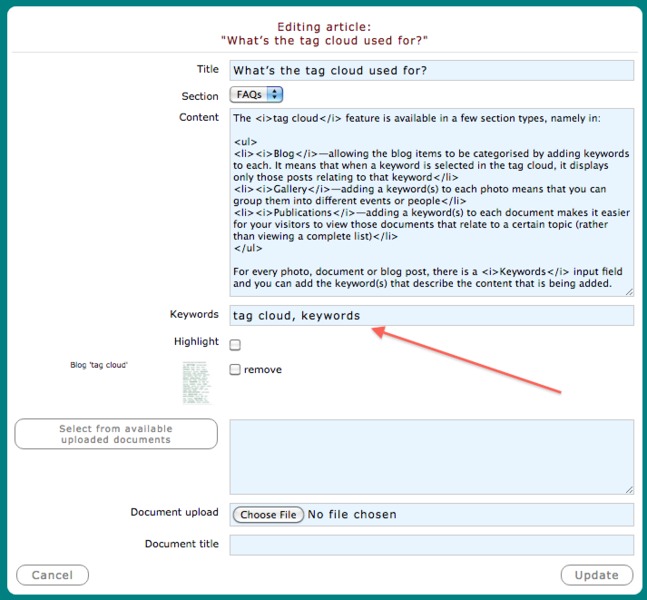Click the Document title input field

(431, 545)
